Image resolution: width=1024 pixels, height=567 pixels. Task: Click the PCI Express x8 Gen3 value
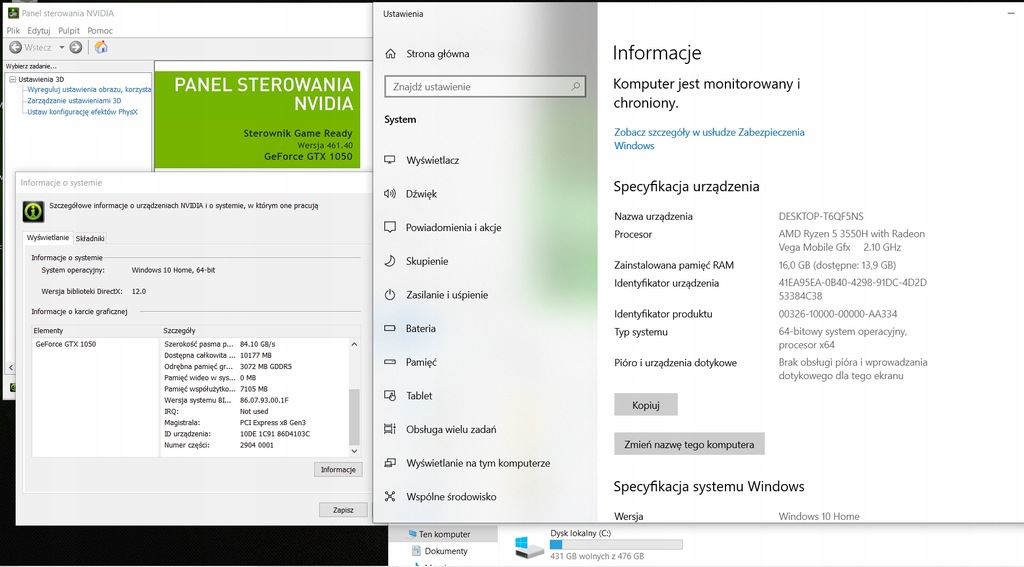coord(272,423)
